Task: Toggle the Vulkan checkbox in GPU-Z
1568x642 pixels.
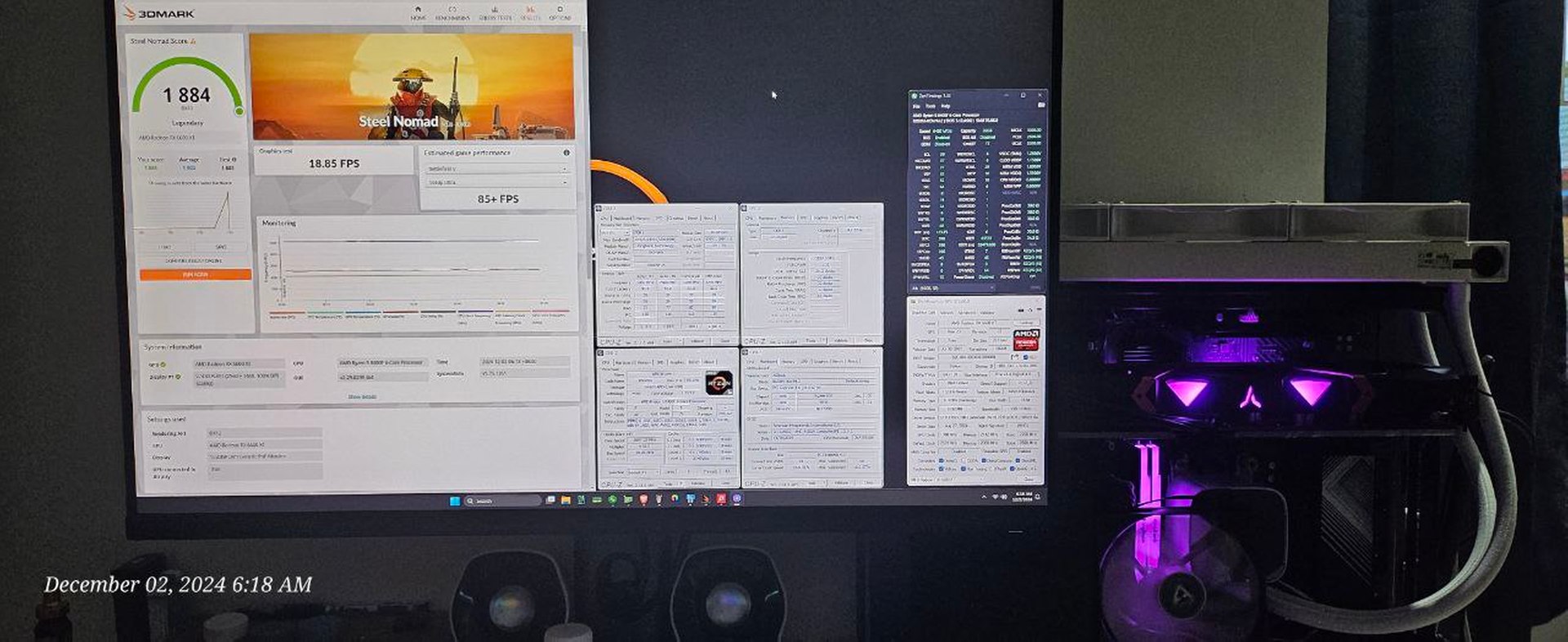Action: click(942, 469)
